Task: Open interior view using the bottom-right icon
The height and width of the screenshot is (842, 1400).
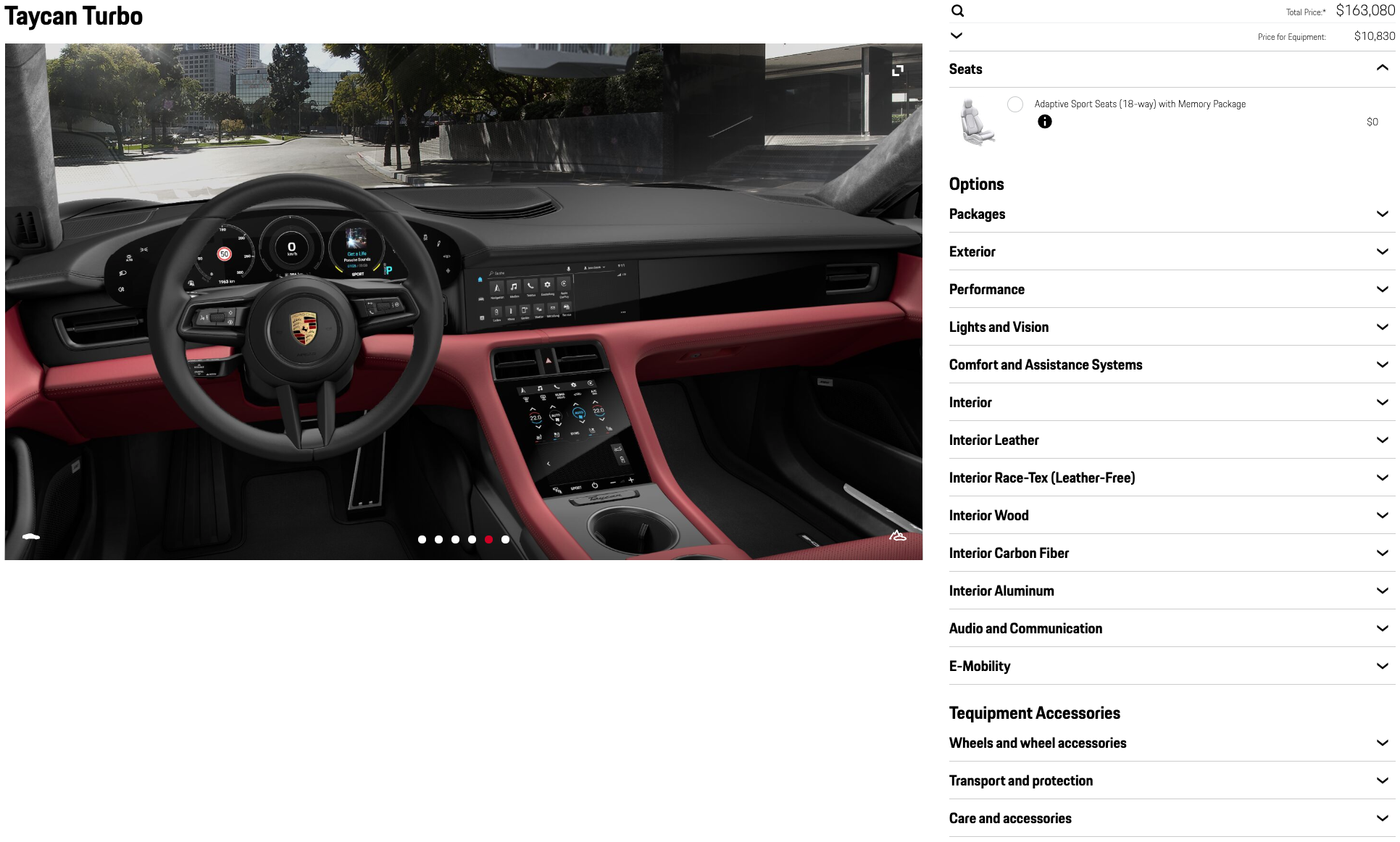Action: pos(897,535)
